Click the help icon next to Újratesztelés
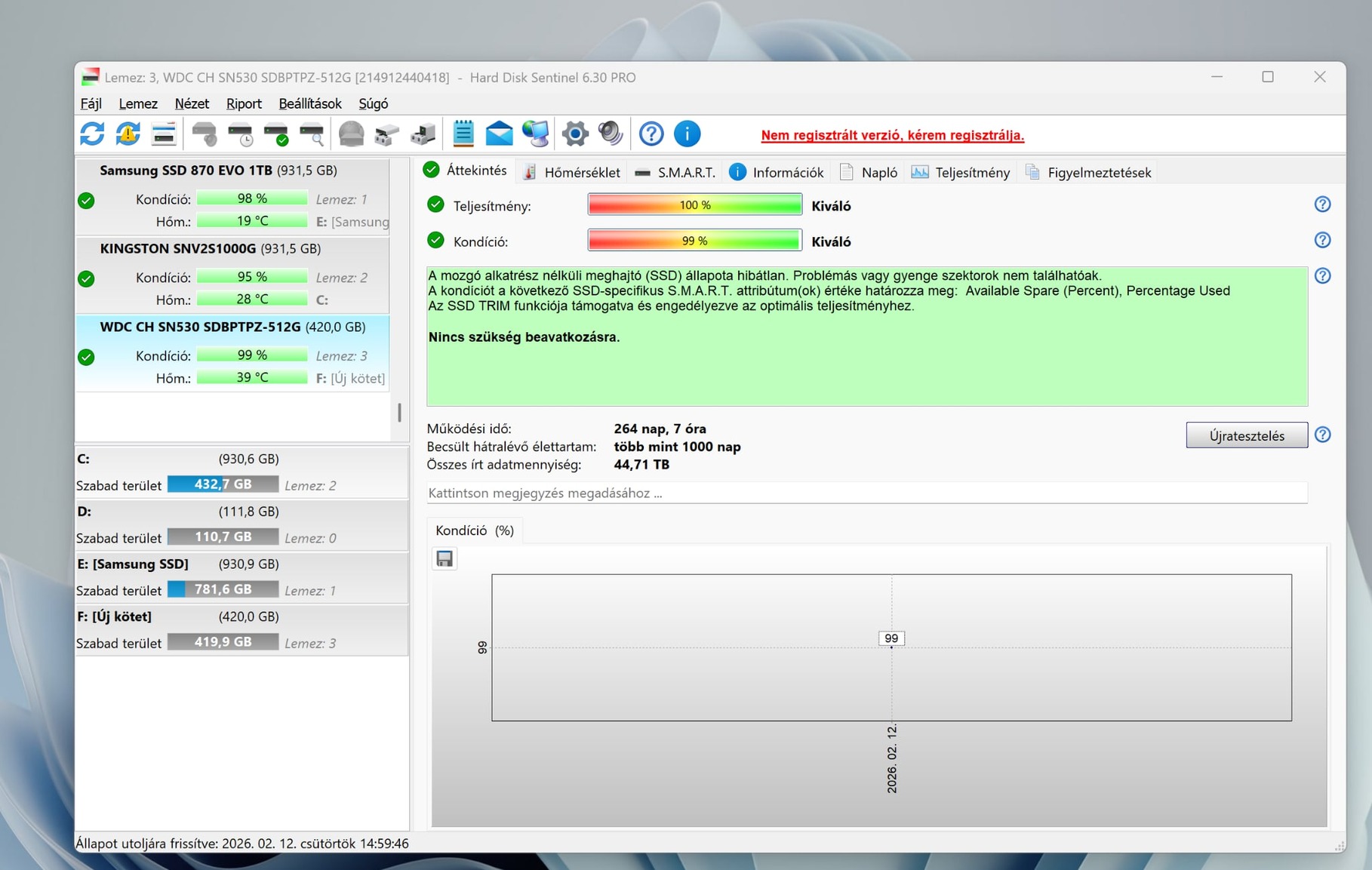The width and height of the screenshot is (1372, 870). click(1322, 435)
